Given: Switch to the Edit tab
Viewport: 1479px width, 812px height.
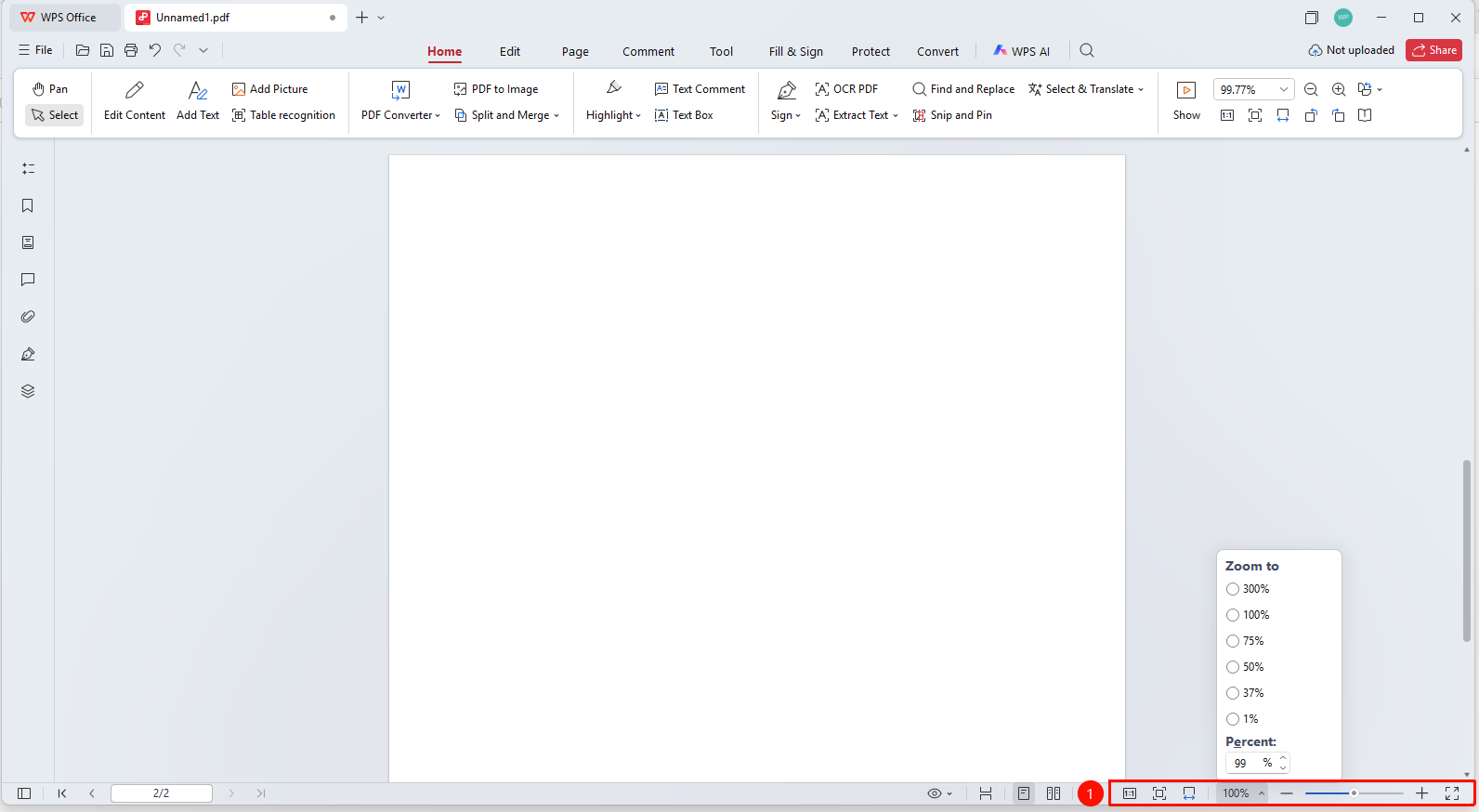Looking at the screenshot, I should click(510, 52).
